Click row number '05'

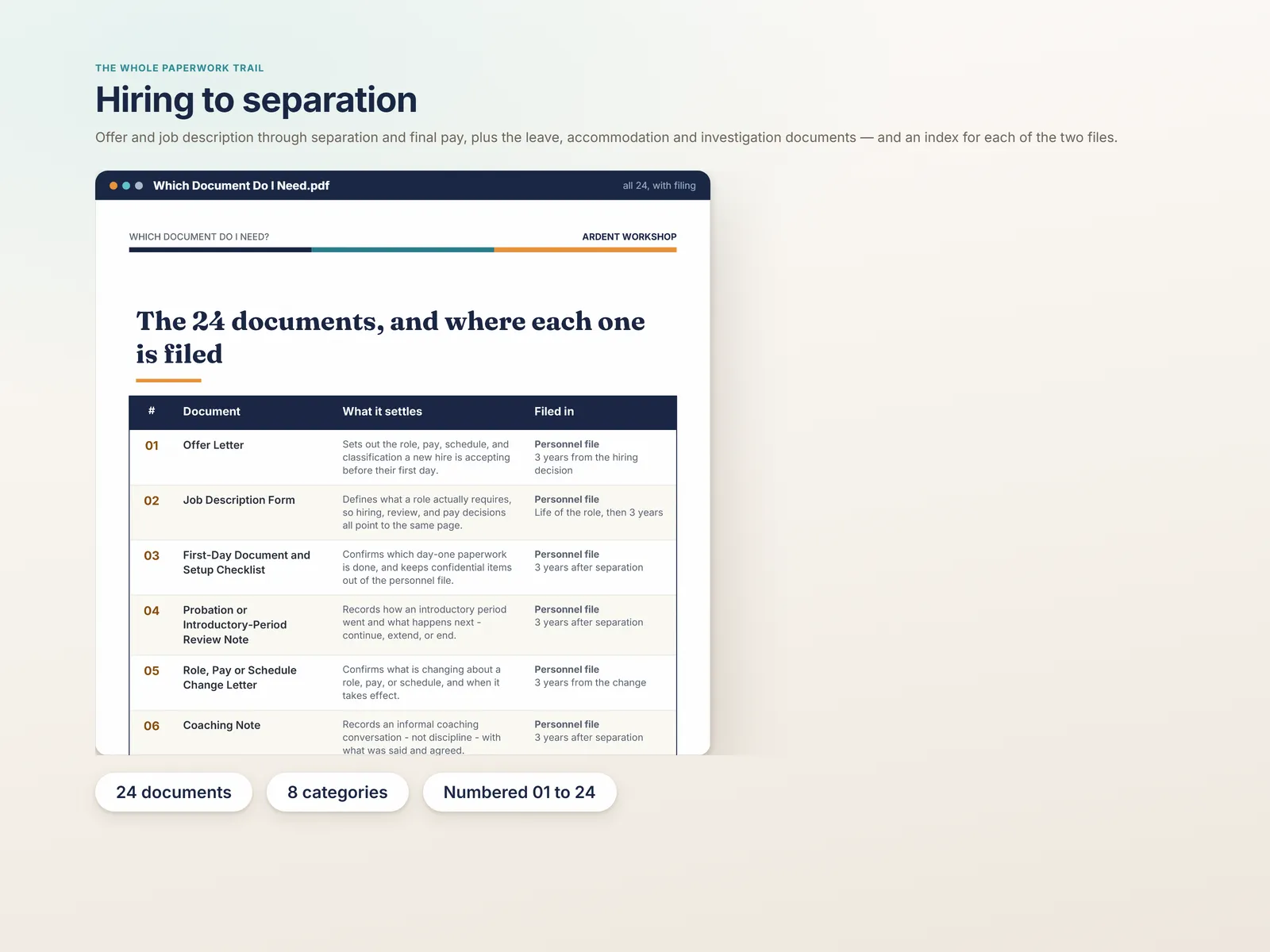pos(152,671)
